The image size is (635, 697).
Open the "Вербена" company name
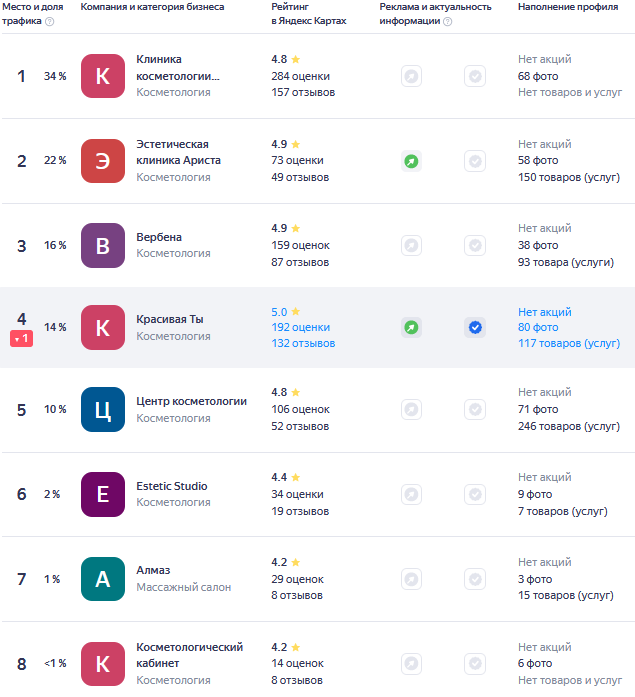(x=159, y=237)
